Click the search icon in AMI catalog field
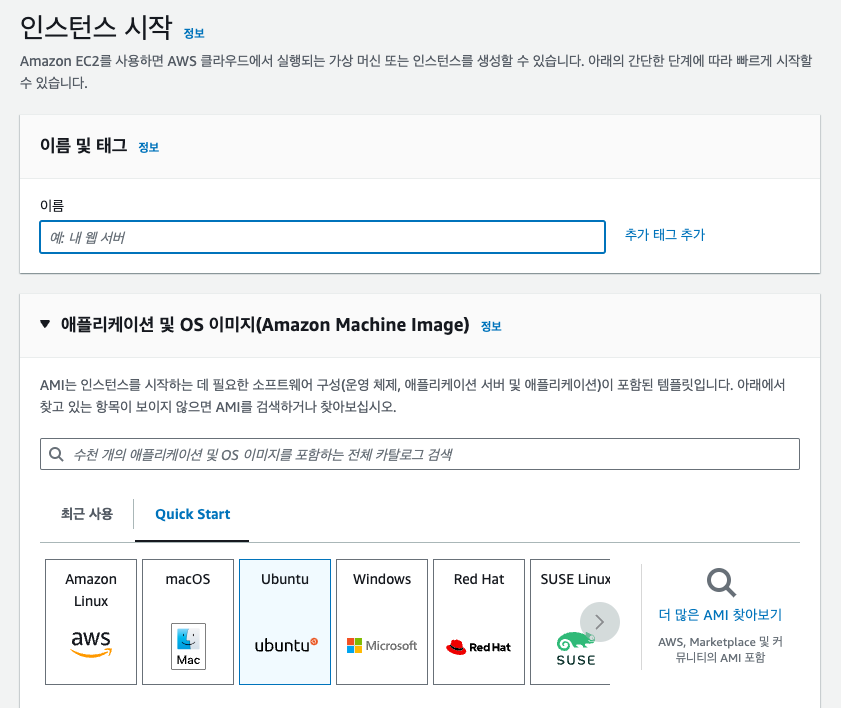This screenshot has height=708, width=841. pos(56,454)
